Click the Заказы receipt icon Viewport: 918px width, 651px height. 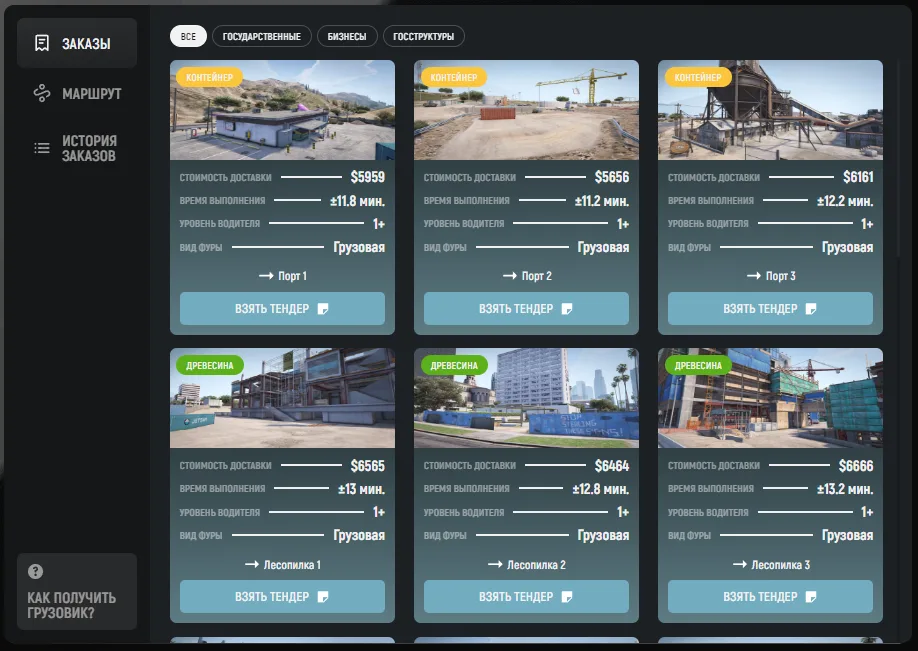pos(42,43)
